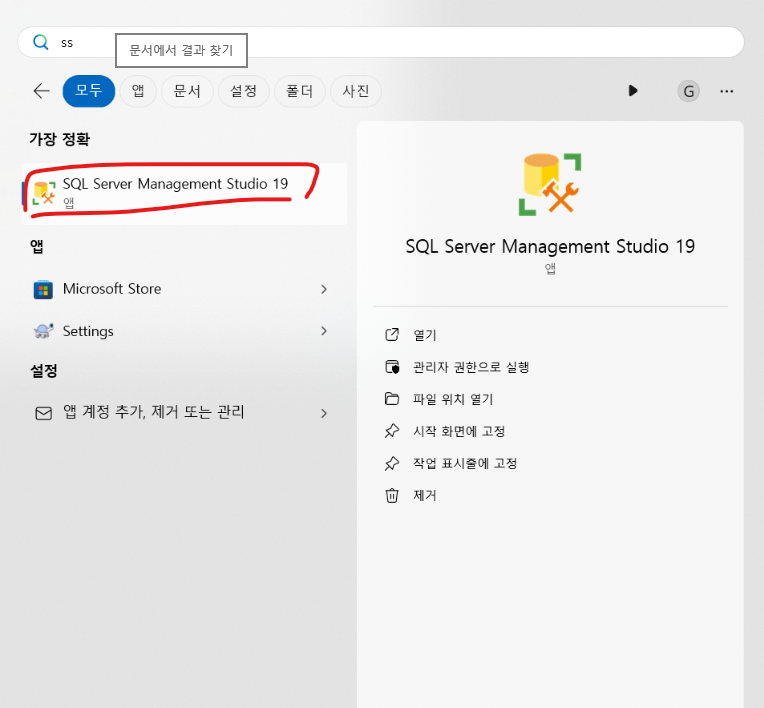Expand 앱 계정 추가 result details chevron
Screen dimensions: 764x708
324,413
